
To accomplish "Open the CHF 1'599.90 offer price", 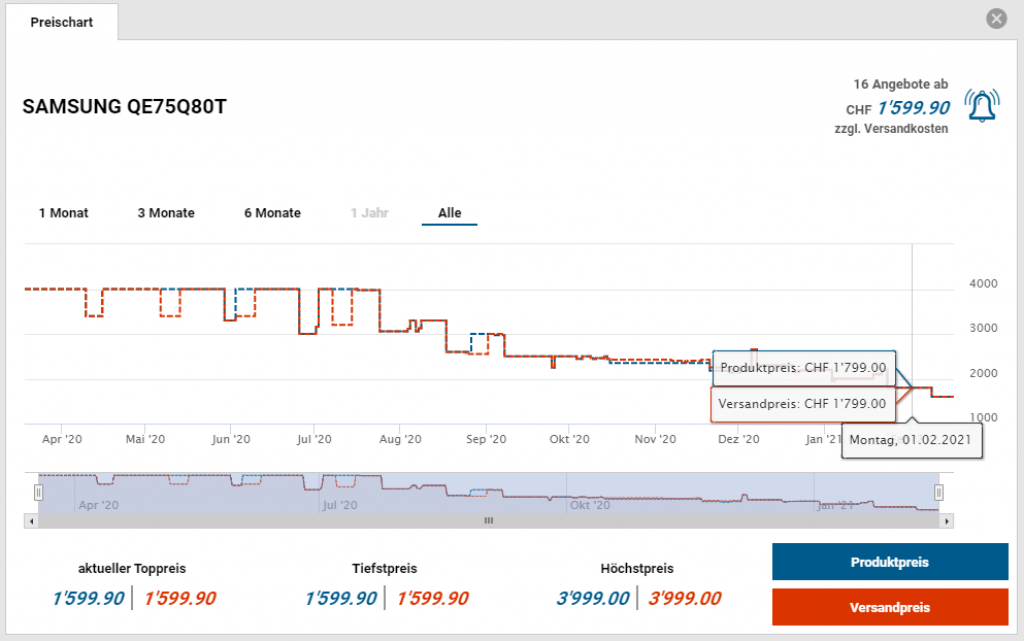I will (x=913, y=108).
